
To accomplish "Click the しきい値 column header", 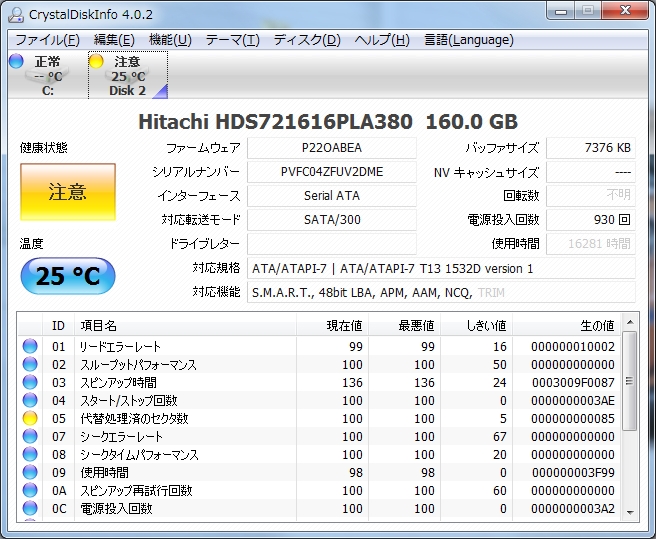I will [x=477, y=325].
